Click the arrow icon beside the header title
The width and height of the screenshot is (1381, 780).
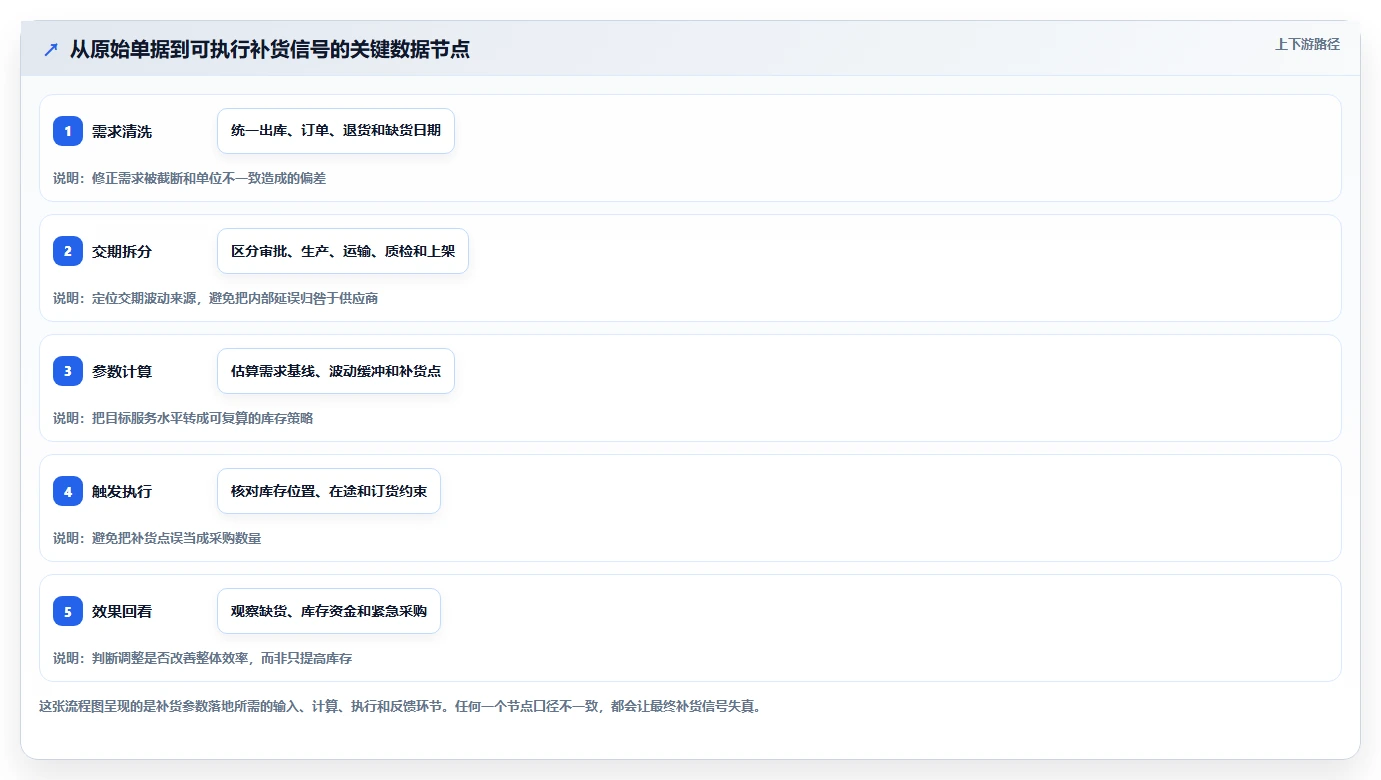pyautogui.click(x=51, y=50)
